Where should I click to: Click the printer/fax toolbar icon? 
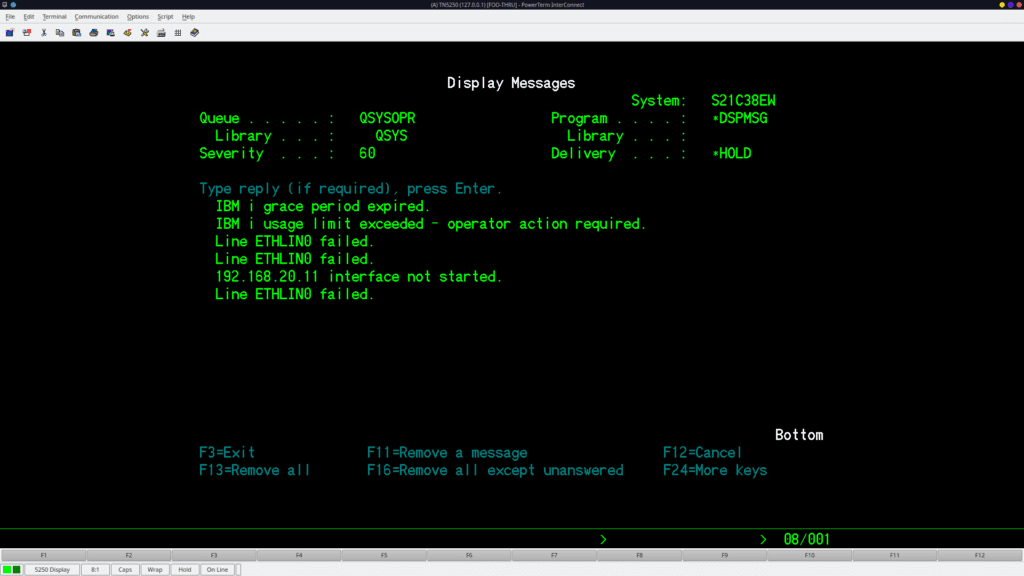click(161, 33)
